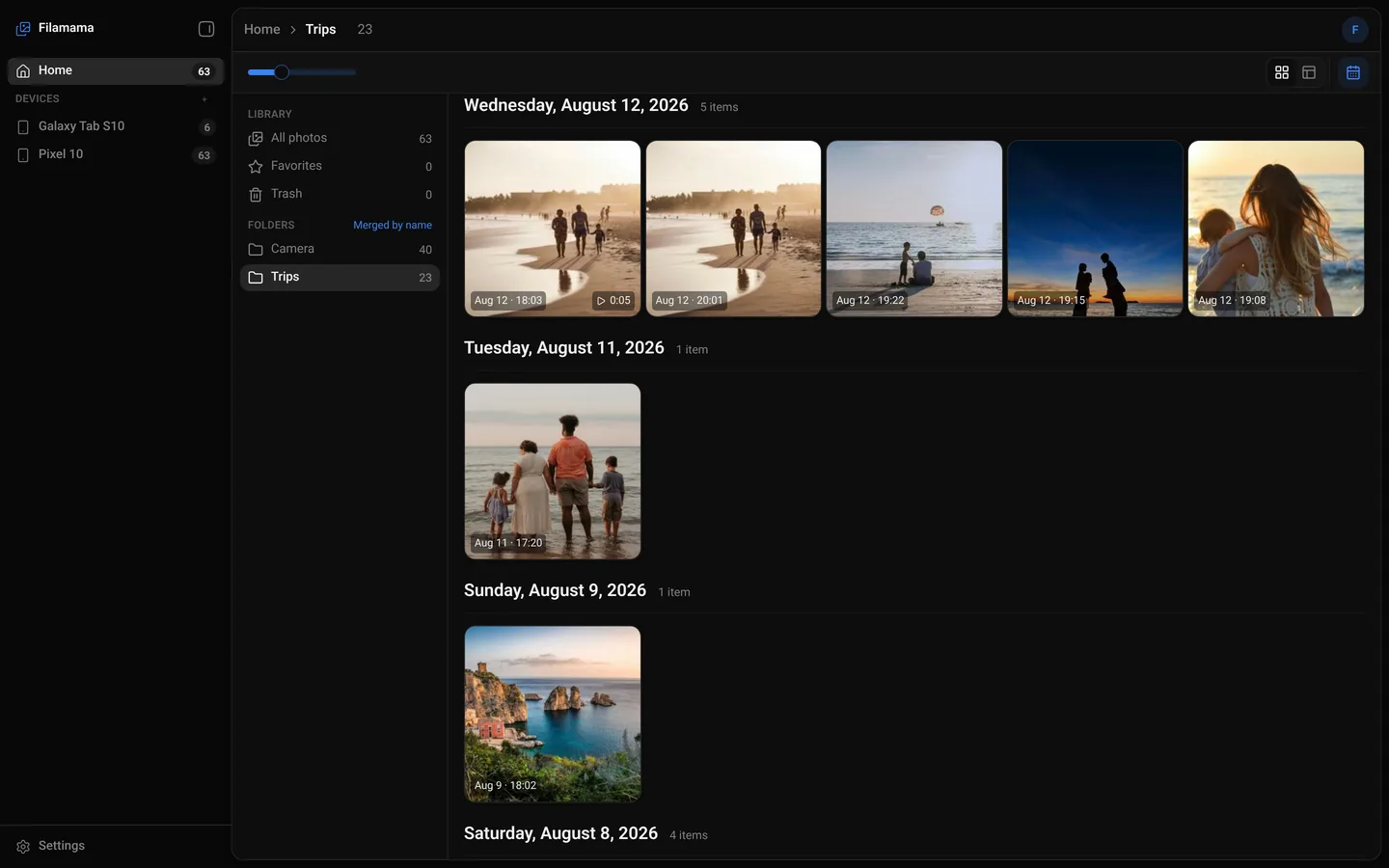
Task: Open the Aug 11 17:20 family photo
Action: point(553,472)
